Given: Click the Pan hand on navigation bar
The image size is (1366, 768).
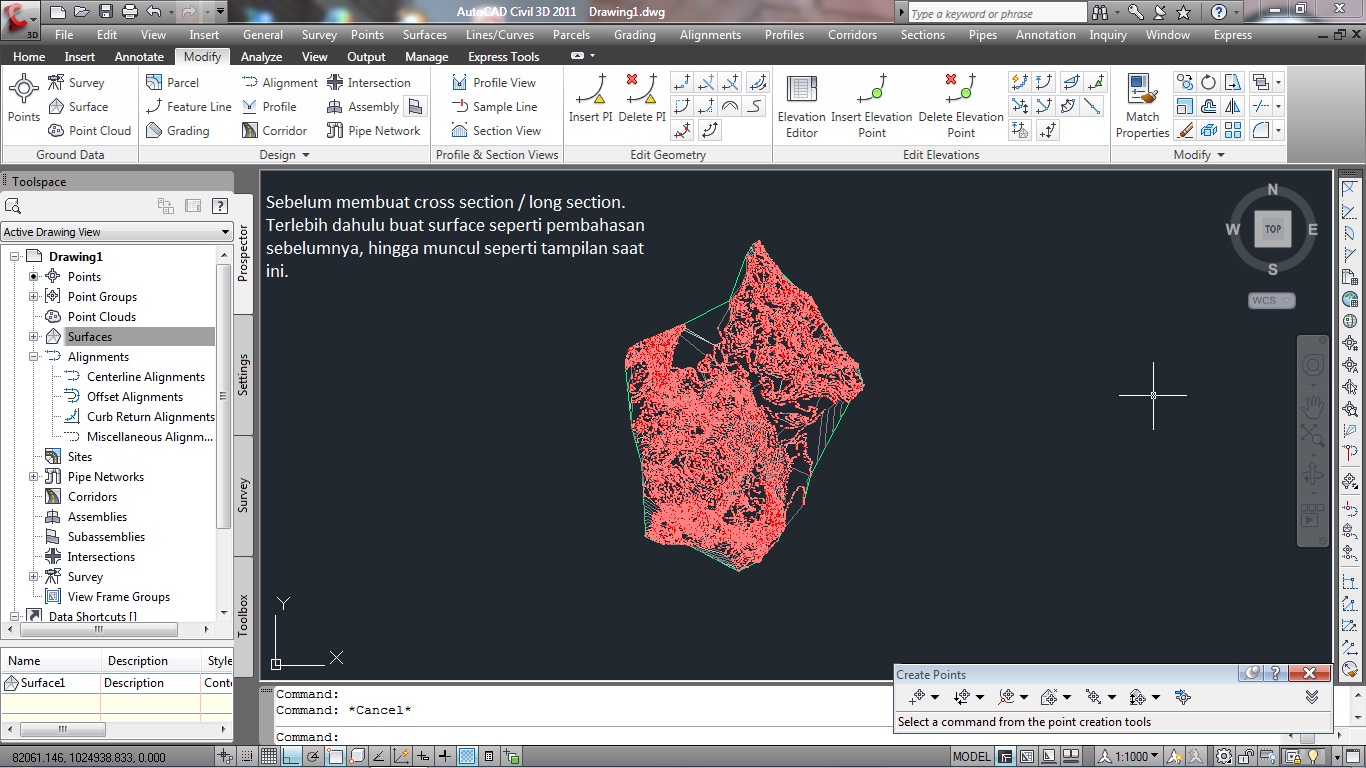Looking at the screenshot, I should click(1312, 407).
